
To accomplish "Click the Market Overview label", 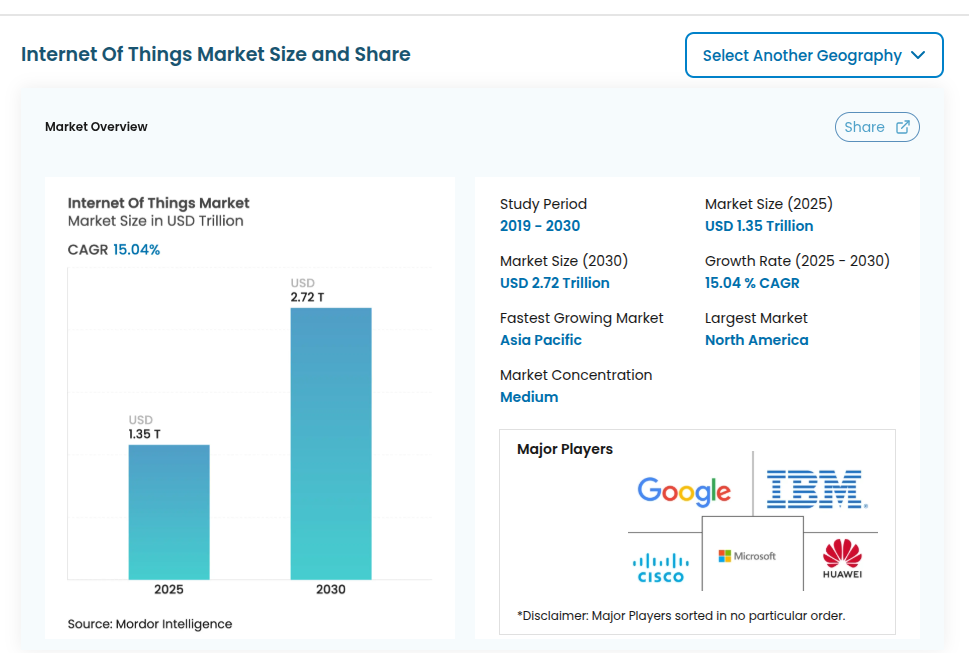I will coord(96,127).
